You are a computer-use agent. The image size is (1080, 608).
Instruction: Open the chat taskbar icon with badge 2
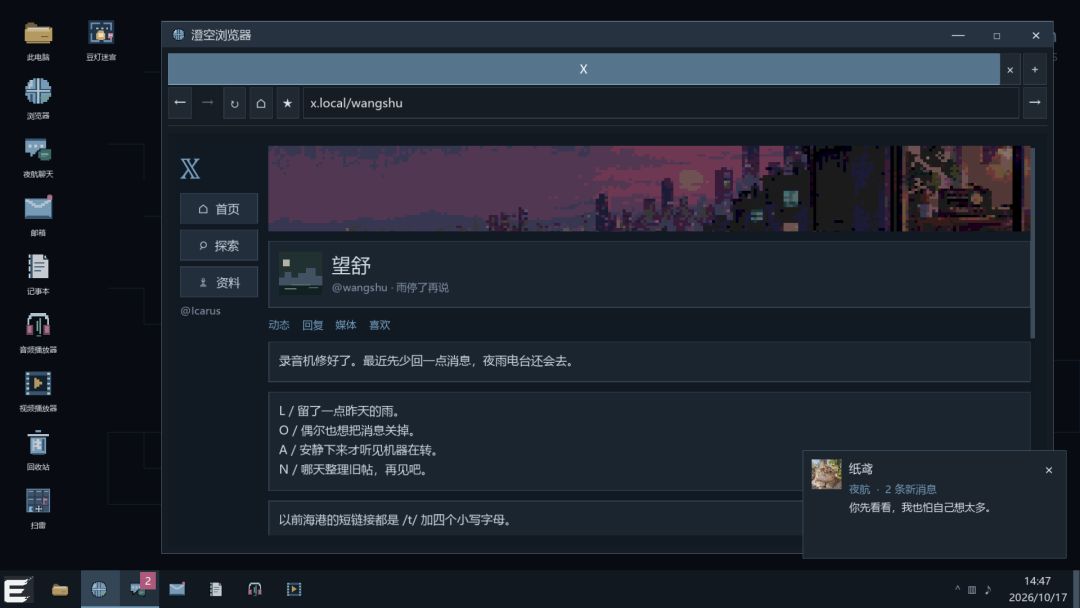pyautogui.click(x=138, y=589)
